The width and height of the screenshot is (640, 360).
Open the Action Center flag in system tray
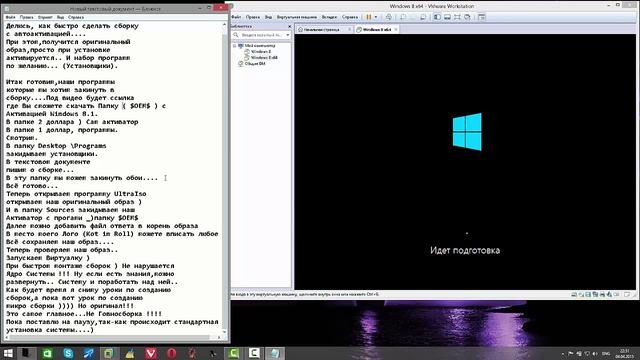pyautogui.click(x=571, y=353)
